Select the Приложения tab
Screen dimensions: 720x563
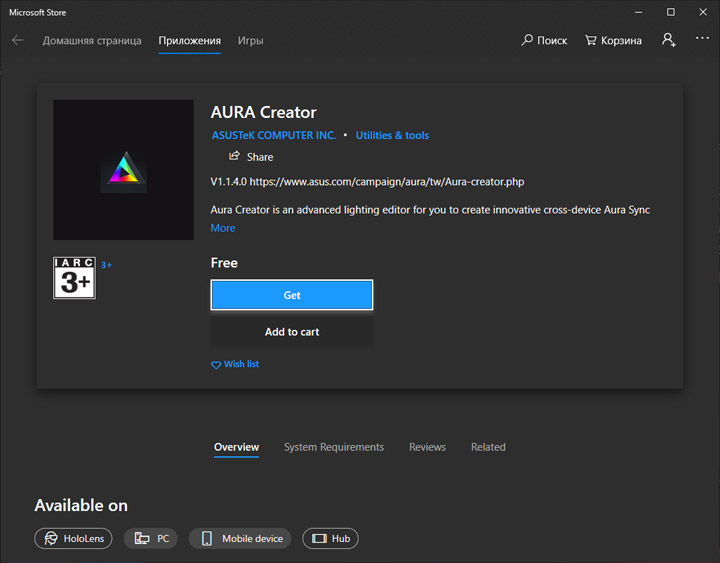coord(190,40)
